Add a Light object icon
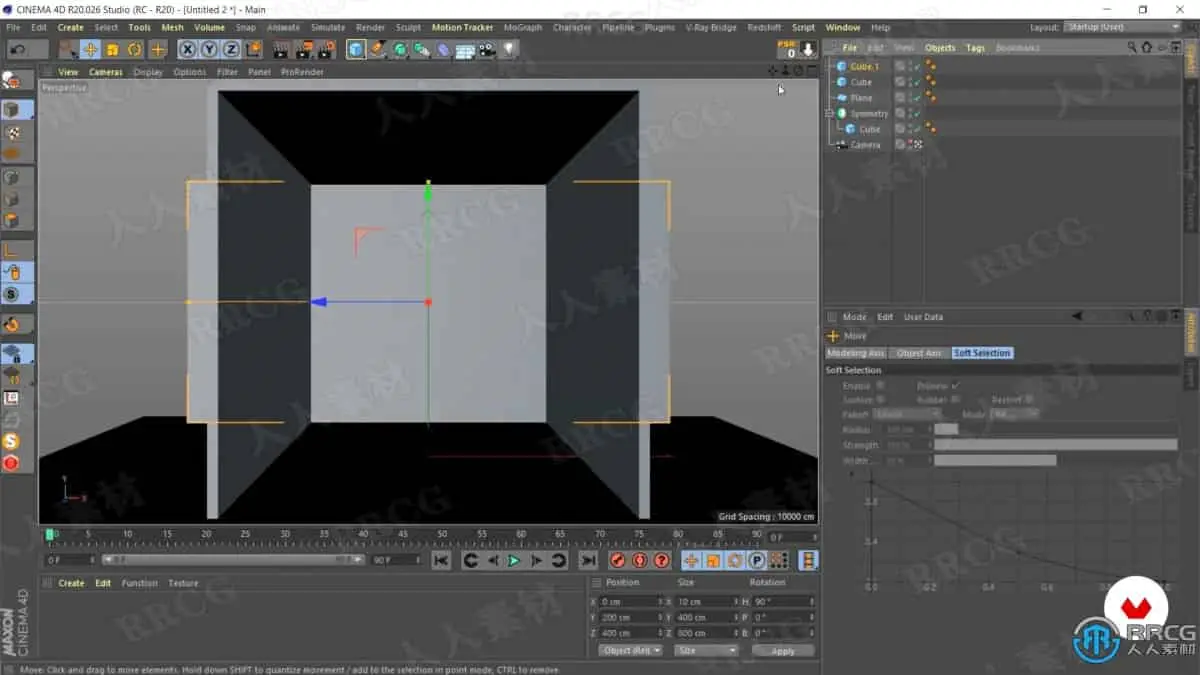This screenshot has height=675, width=1200. pos(510,49)
